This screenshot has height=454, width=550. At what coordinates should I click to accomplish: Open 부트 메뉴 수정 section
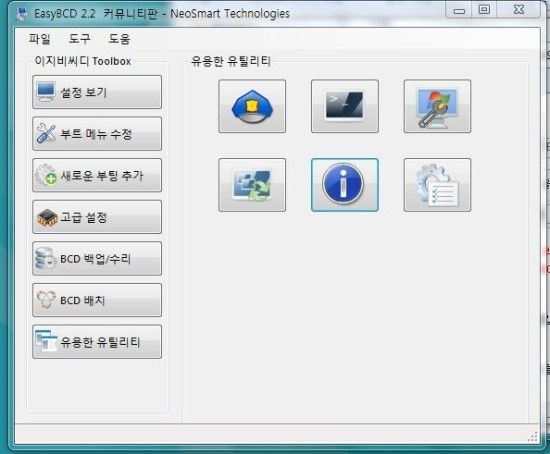[x=97, y=134]
